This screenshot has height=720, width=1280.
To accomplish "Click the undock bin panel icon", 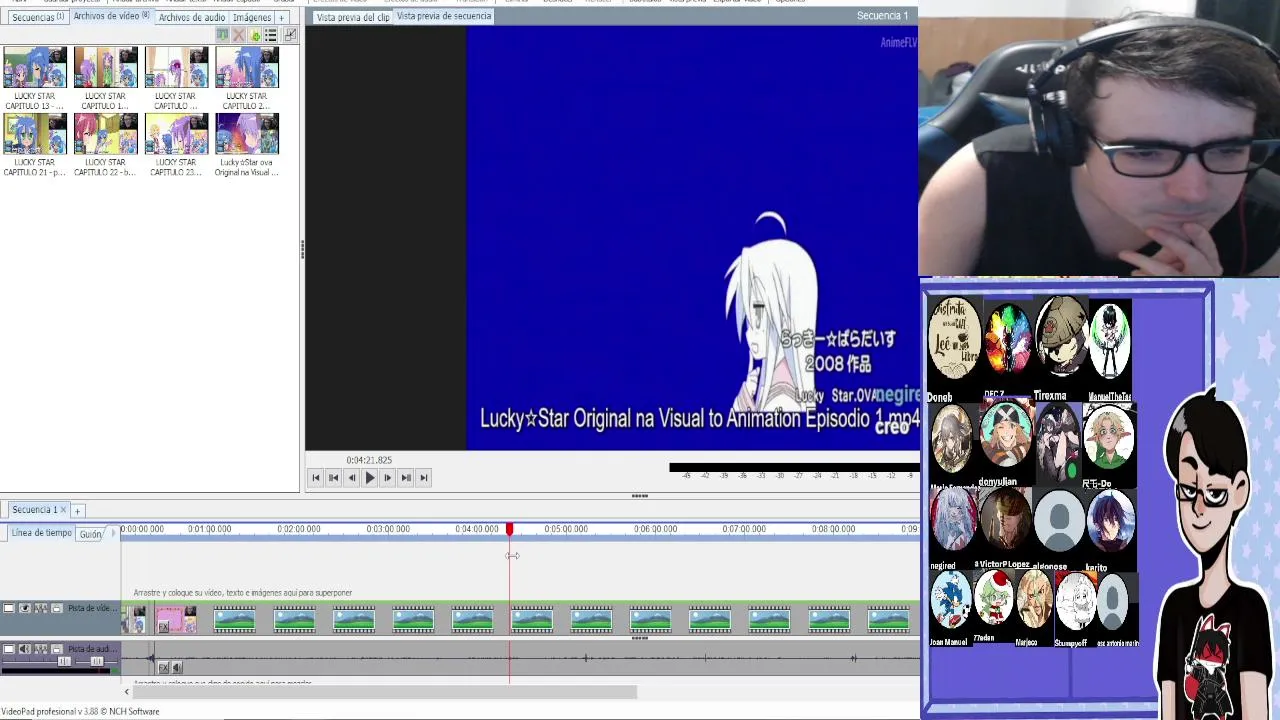I will tap(290, 35).
